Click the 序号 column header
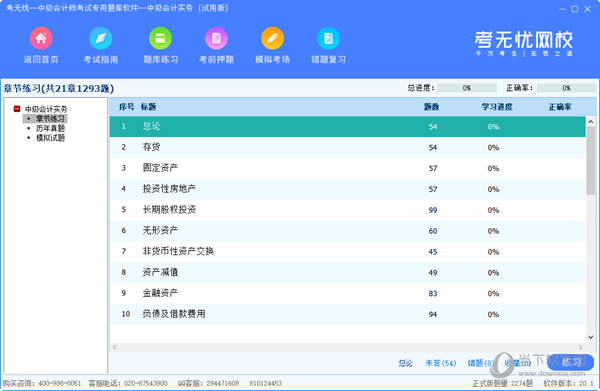600x391 pixels. pos(126,107)
